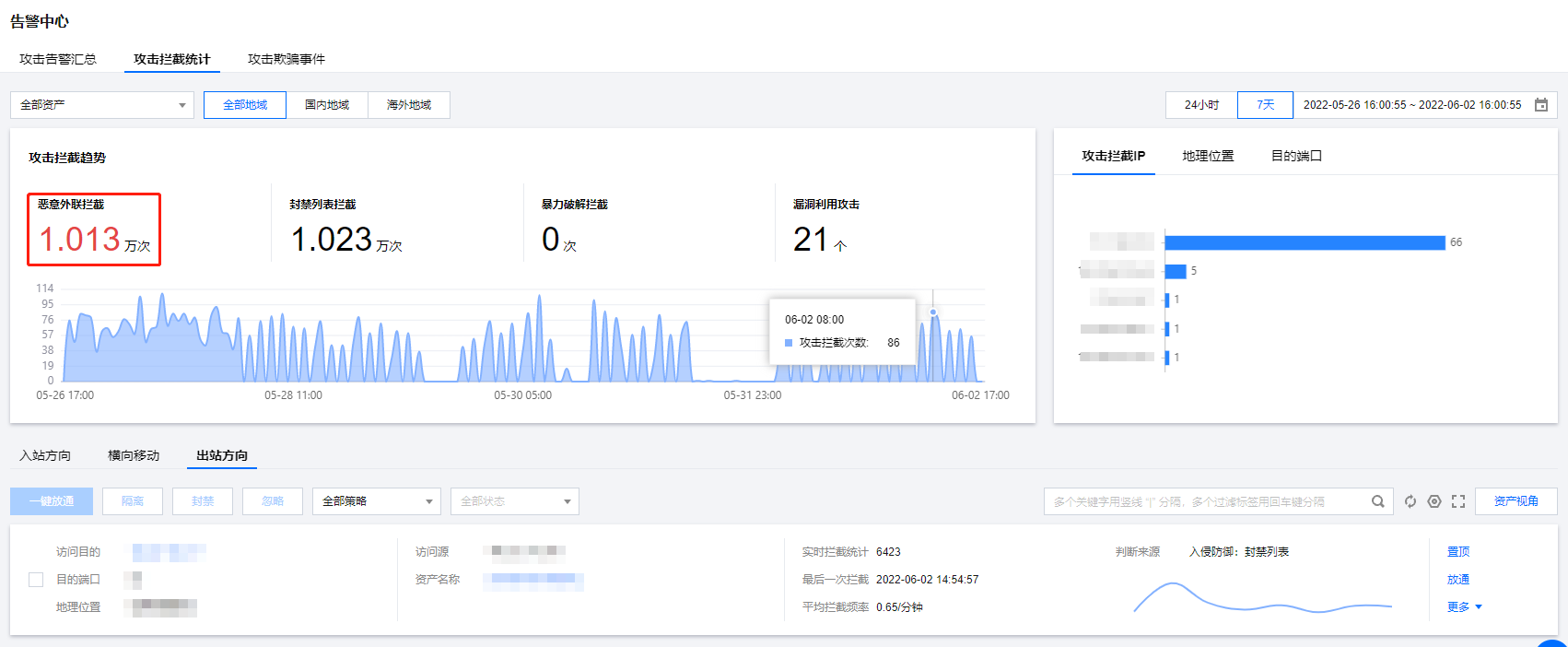Click the 放通 link

coord(1457,580)
